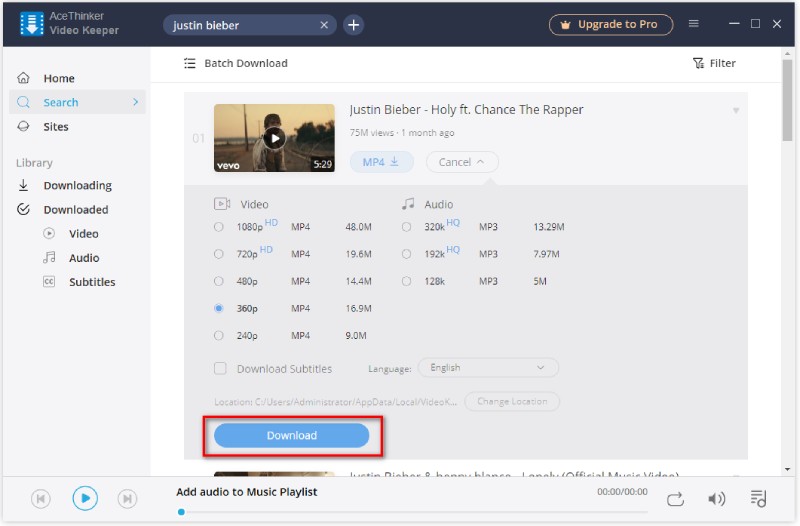800x526 pixels.
Task: Open Downloaded library section
Action: [77, 210]
